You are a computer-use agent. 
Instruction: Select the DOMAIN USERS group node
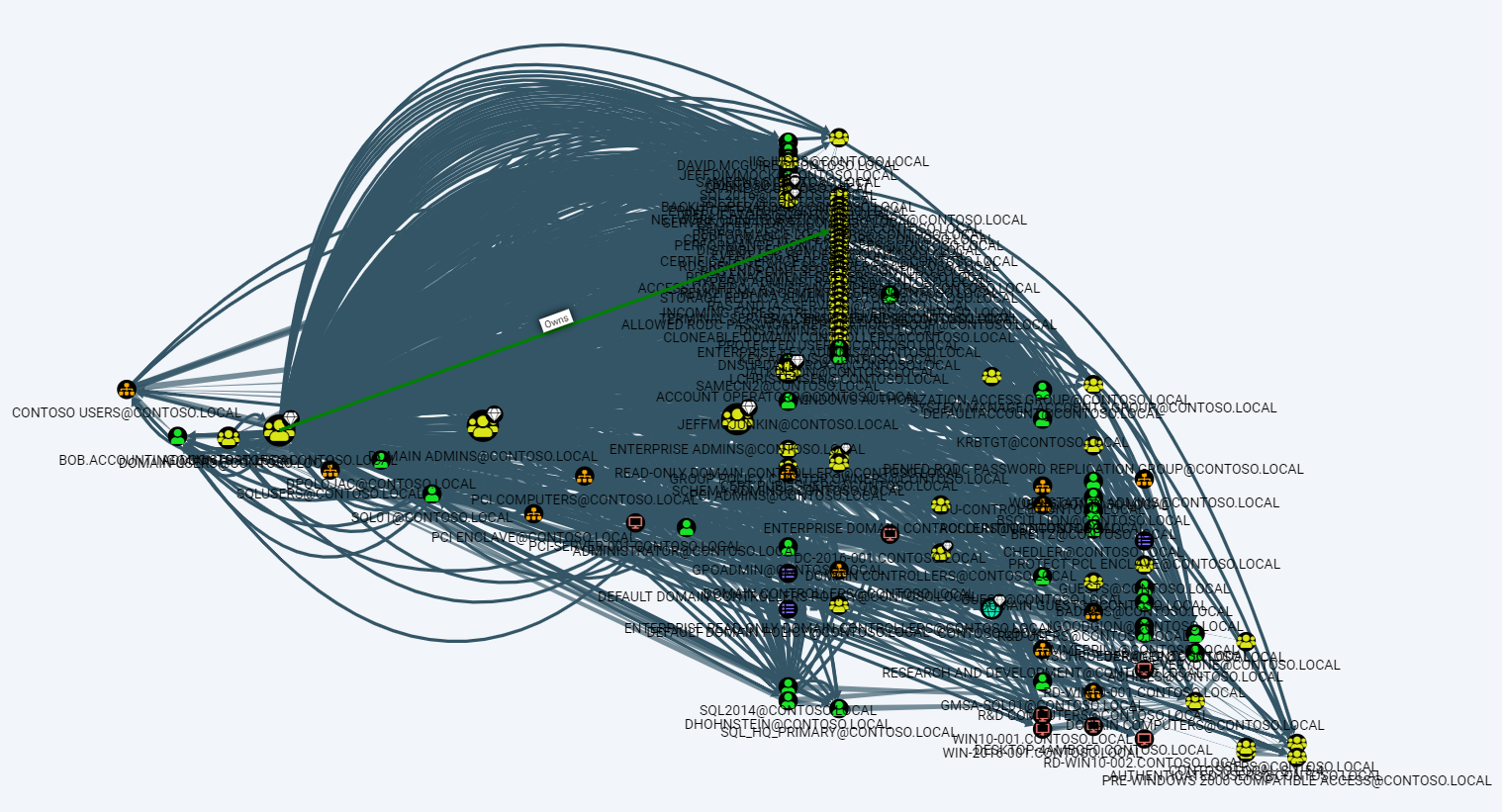[228, 437]
